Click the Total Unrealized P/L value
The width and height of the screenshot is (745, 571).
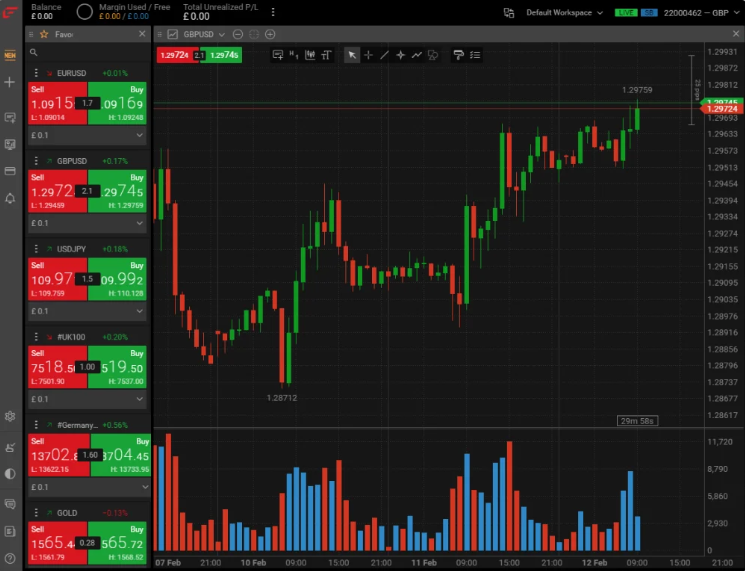tap(196, 17)
